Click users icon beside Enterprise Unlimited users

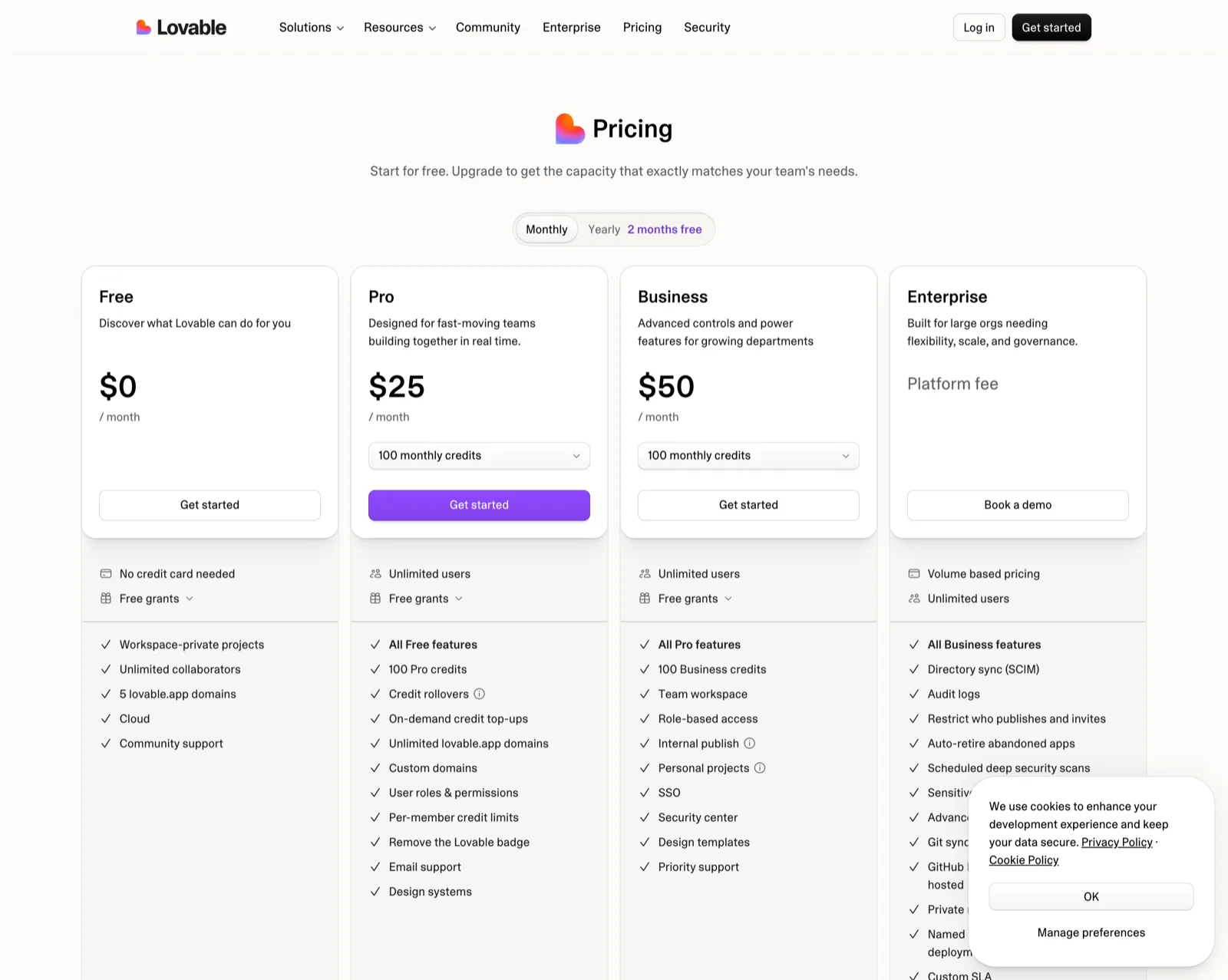pos(914,599)
